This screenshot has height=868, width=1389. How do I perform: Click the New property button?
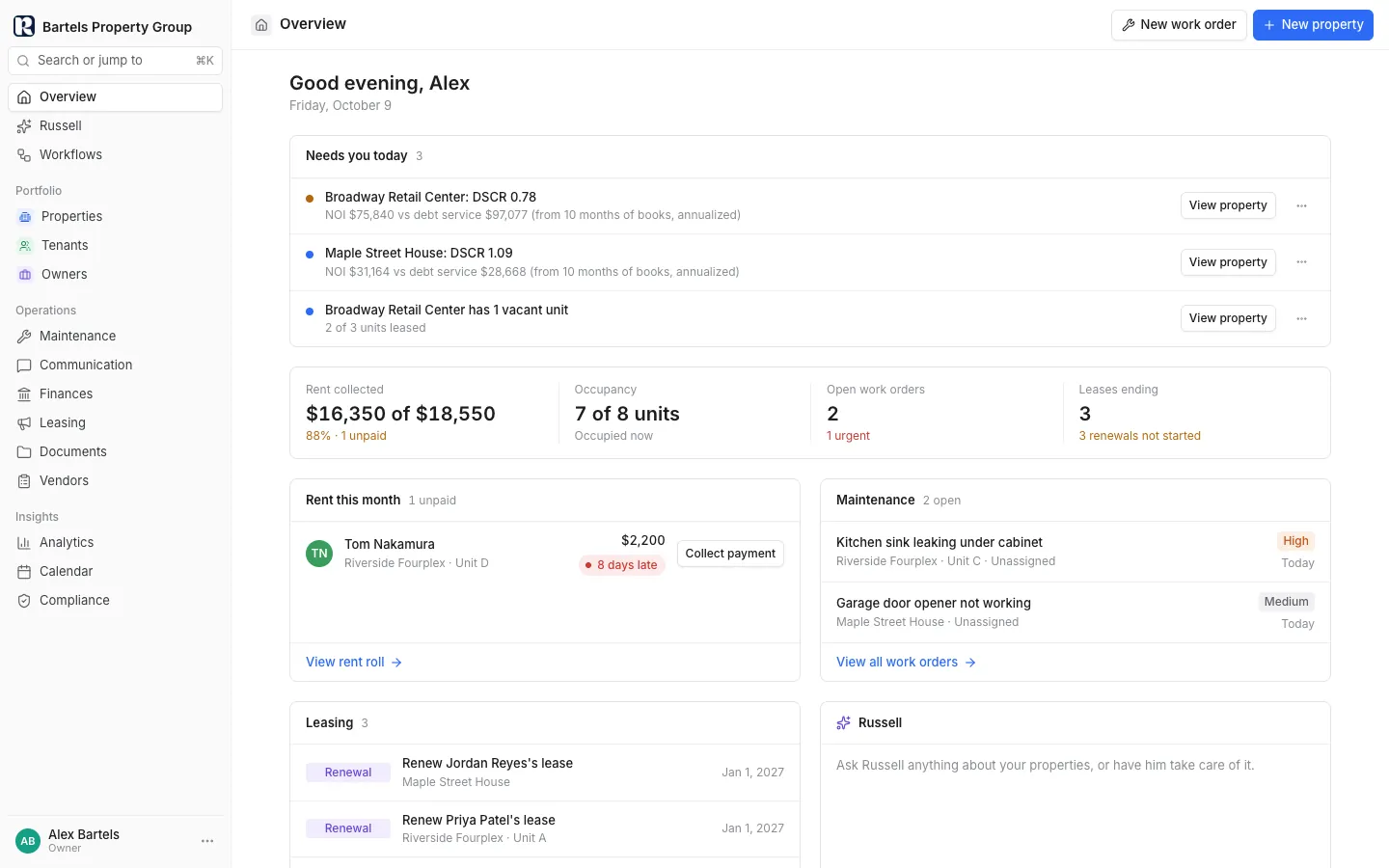1313,25
